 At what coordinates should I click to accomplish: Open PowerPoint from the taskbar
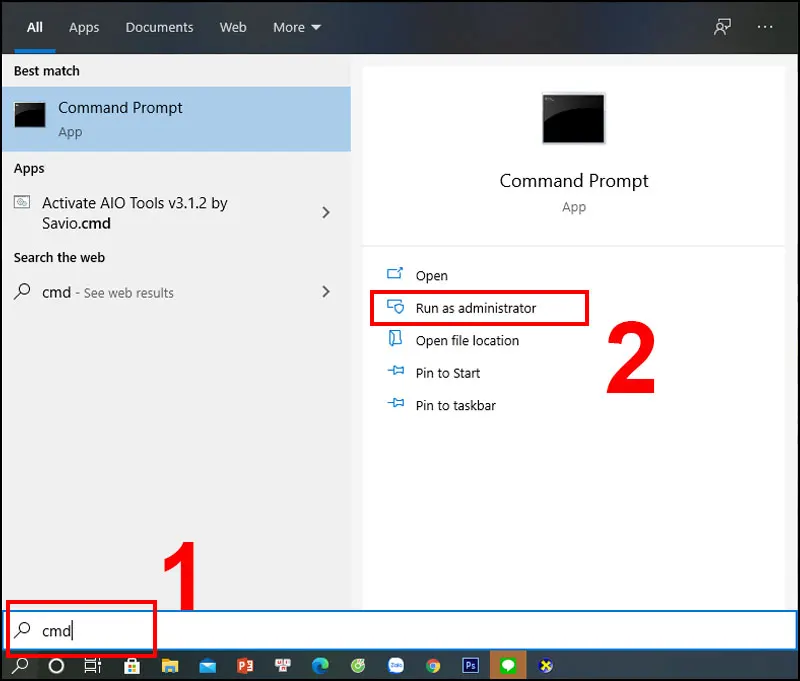click(245, 665)
